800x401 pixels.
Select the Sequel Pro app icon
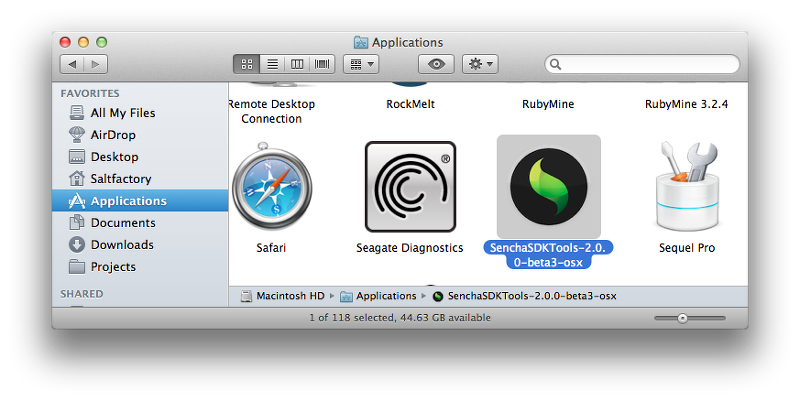point(687,187)
